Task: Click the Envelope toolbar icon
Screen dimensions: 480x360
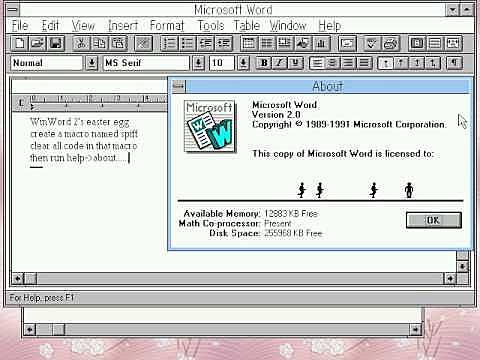Action: point(347,43)
